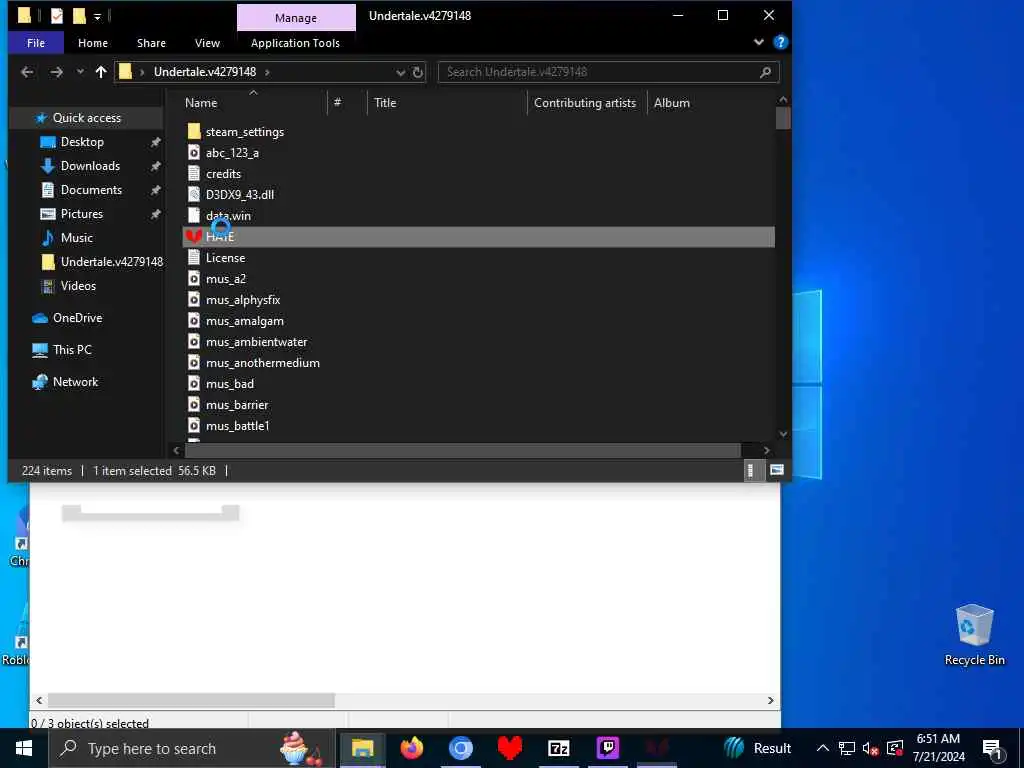
Task: Select the mus_ambientwater file
Action: click(x=256, y=342)
